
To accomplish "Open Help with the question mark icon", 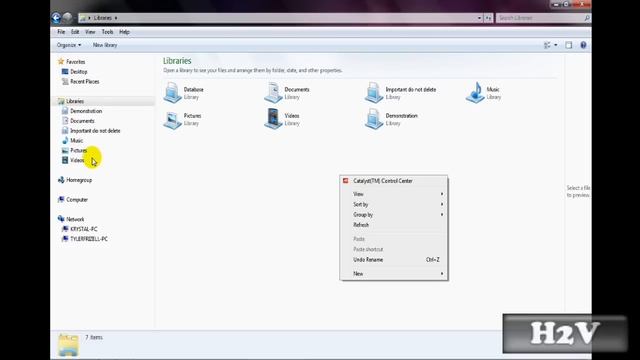I will (x=583, y=45).
